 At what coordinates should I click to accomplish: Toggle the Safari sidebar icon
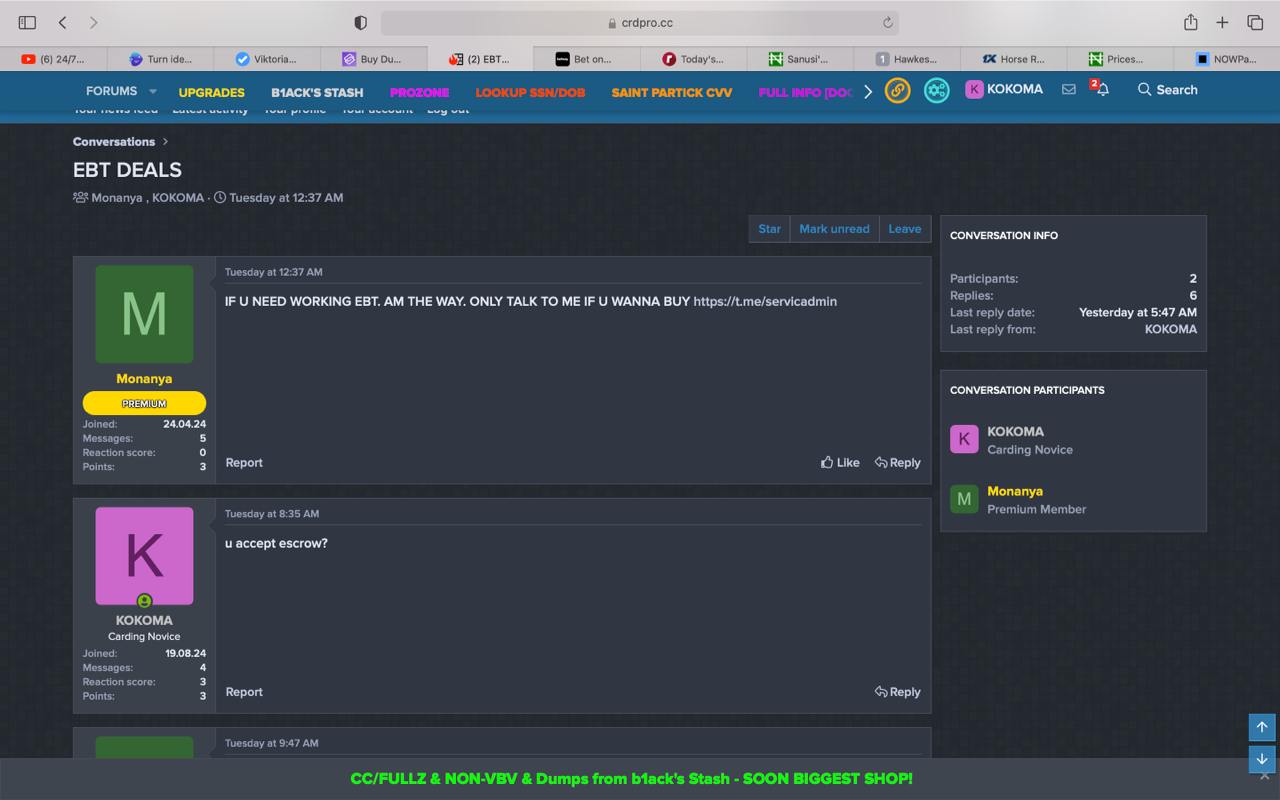[x=27, y=22]
